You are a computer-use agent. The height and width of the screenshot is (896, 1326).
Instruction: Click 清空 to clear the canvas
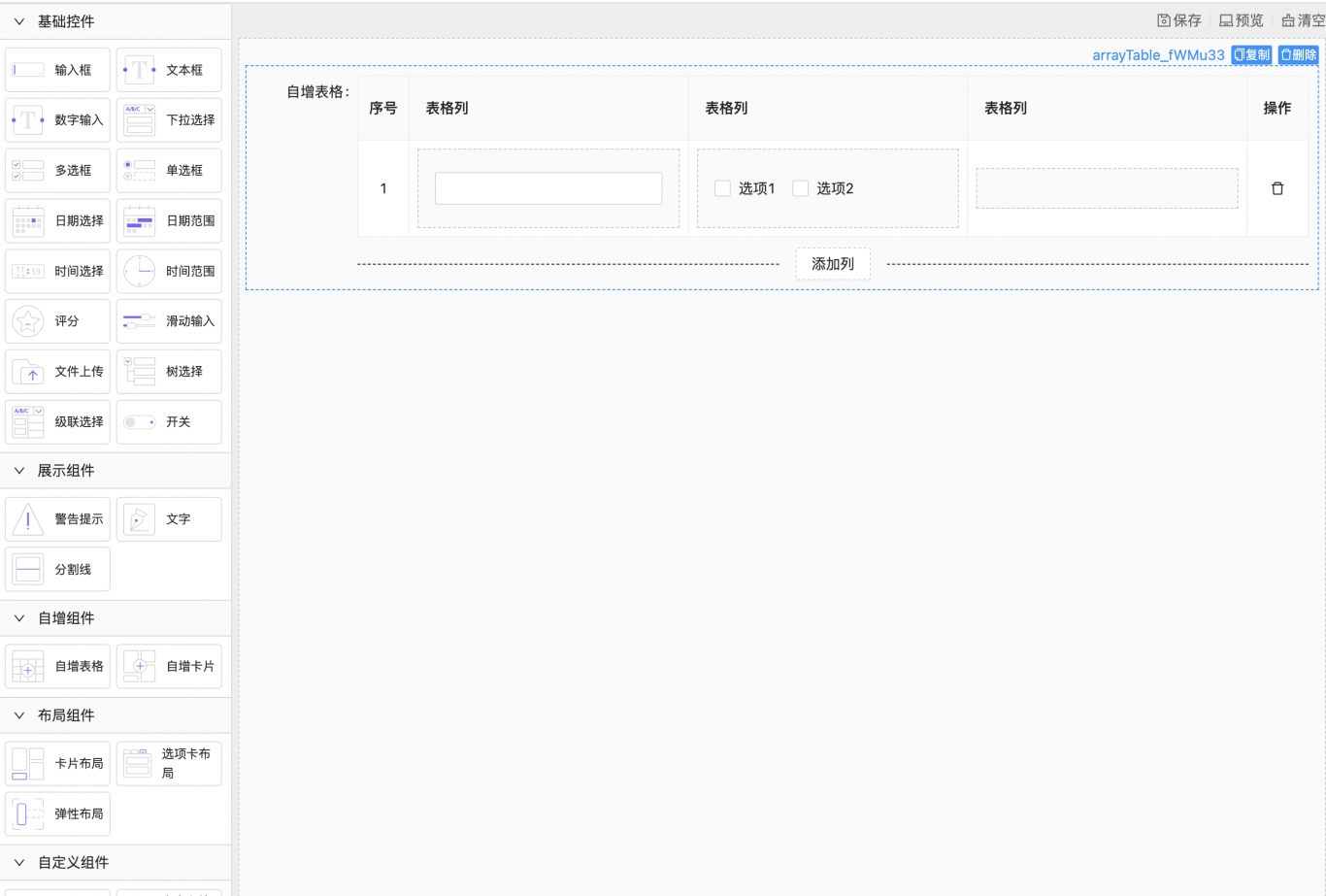tap(1304, 20)
